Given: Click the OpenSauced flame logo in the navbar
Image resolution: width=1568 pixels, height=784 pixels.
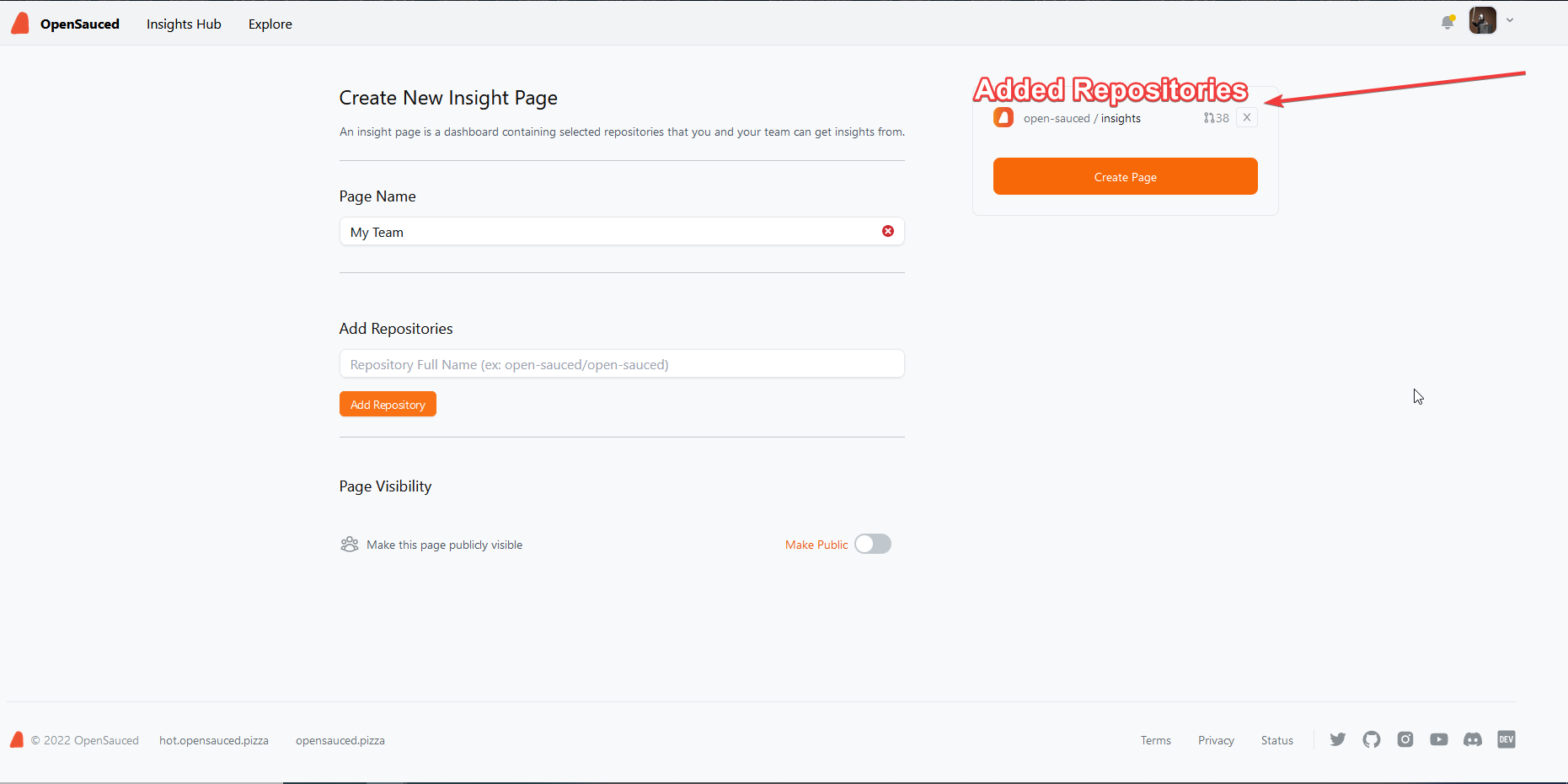Looking at the screenshot, I should (x=19, y=23).
